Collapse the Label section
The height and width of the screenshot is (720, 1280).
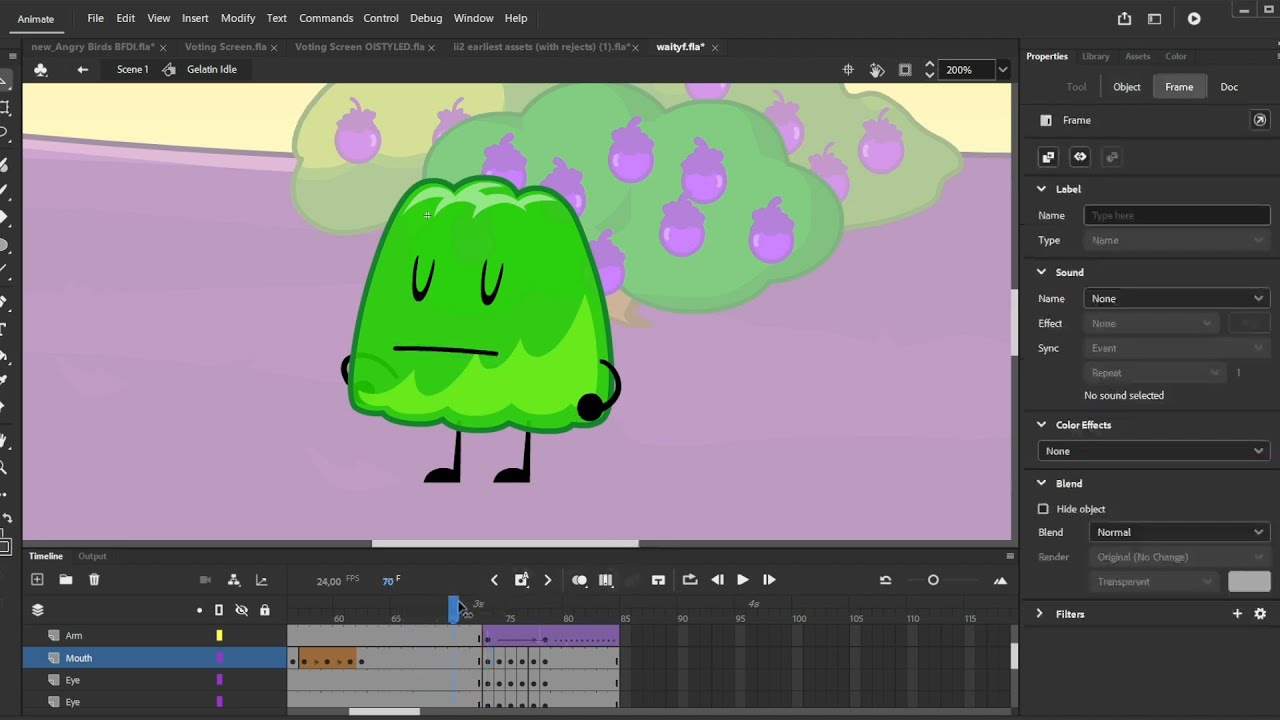1041,189
